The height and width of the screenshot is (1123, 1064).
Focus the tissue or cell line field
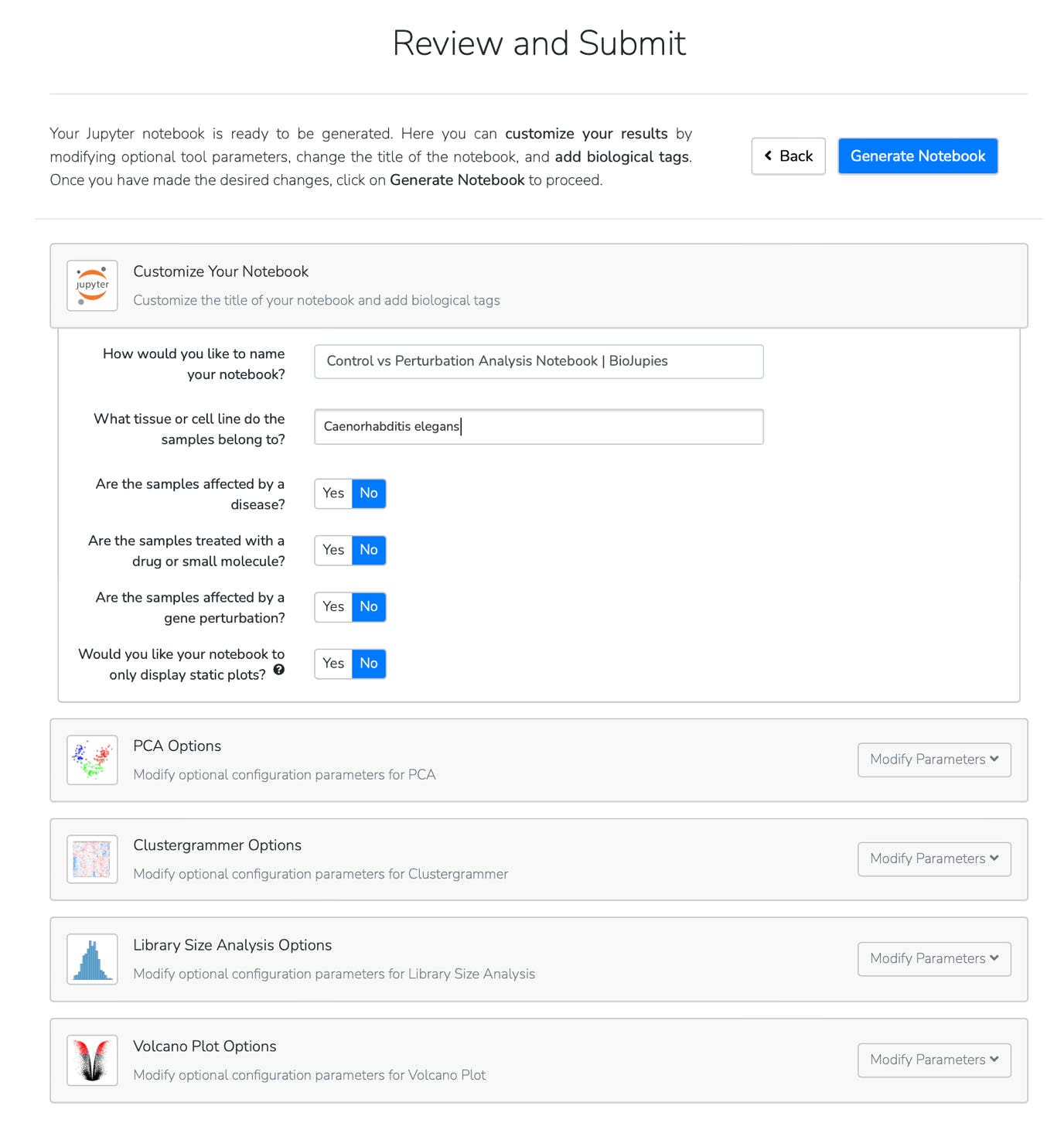tap(538, 427)
